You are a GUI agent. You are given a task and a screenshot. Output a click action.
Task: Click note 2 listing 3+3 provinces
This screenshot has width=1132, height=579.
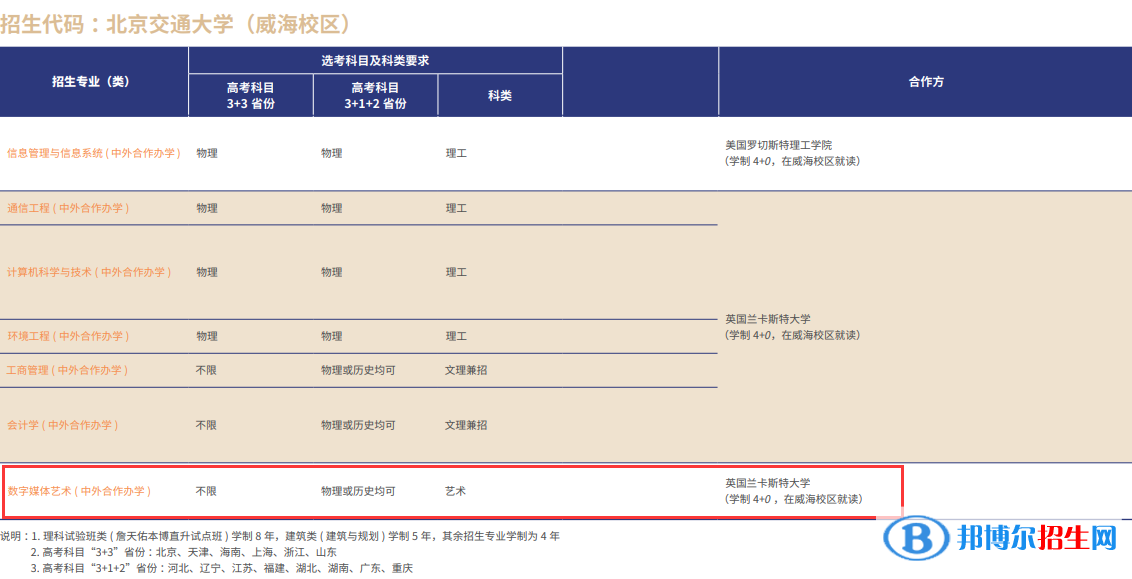pos(183,552)
